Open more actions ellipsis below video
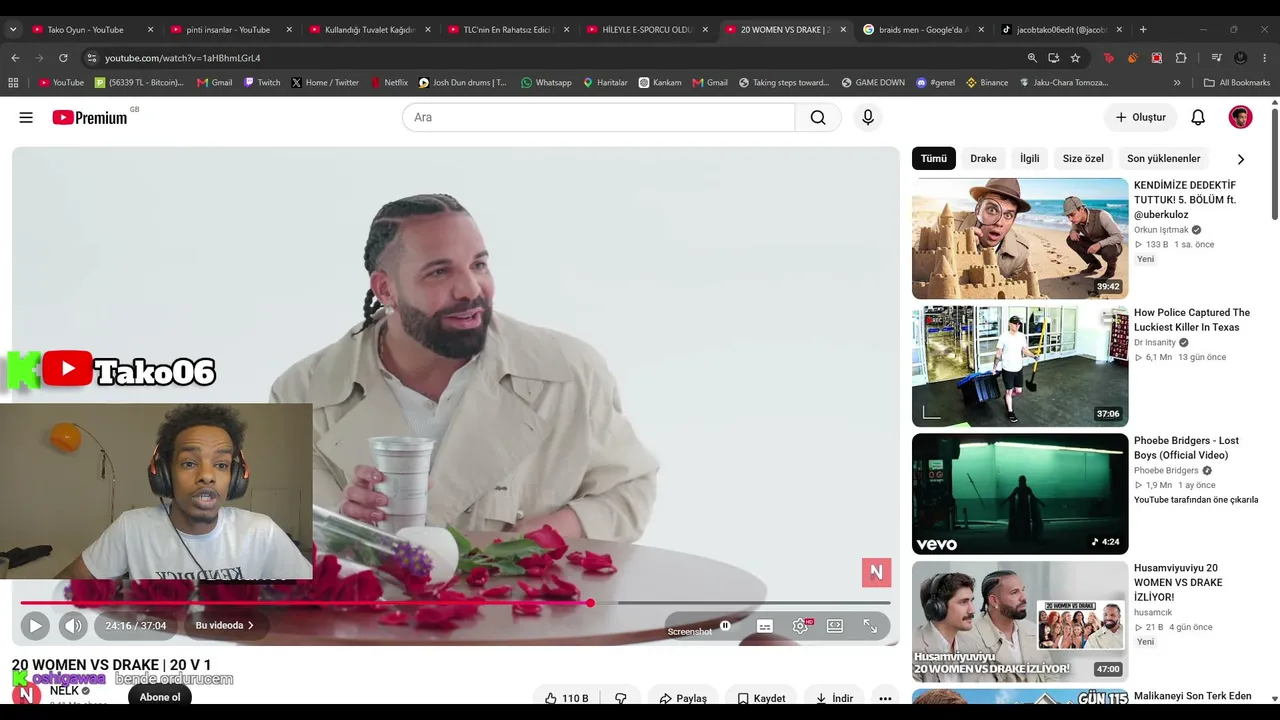Screen dimensions: 1280x720 (885, 698)
